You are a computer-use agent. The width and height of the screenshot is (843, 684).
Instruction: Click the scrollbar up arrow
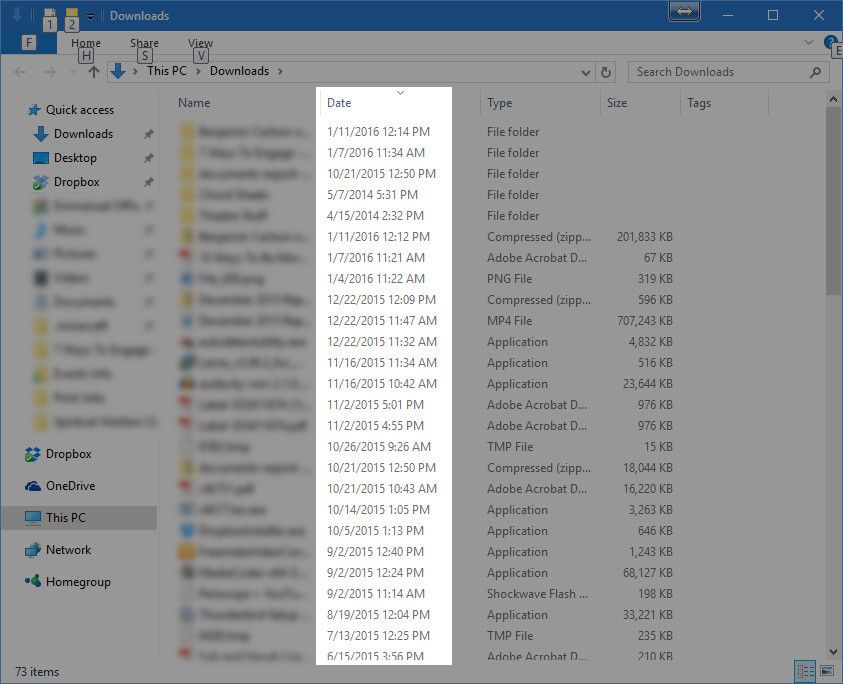click(833, 99)
